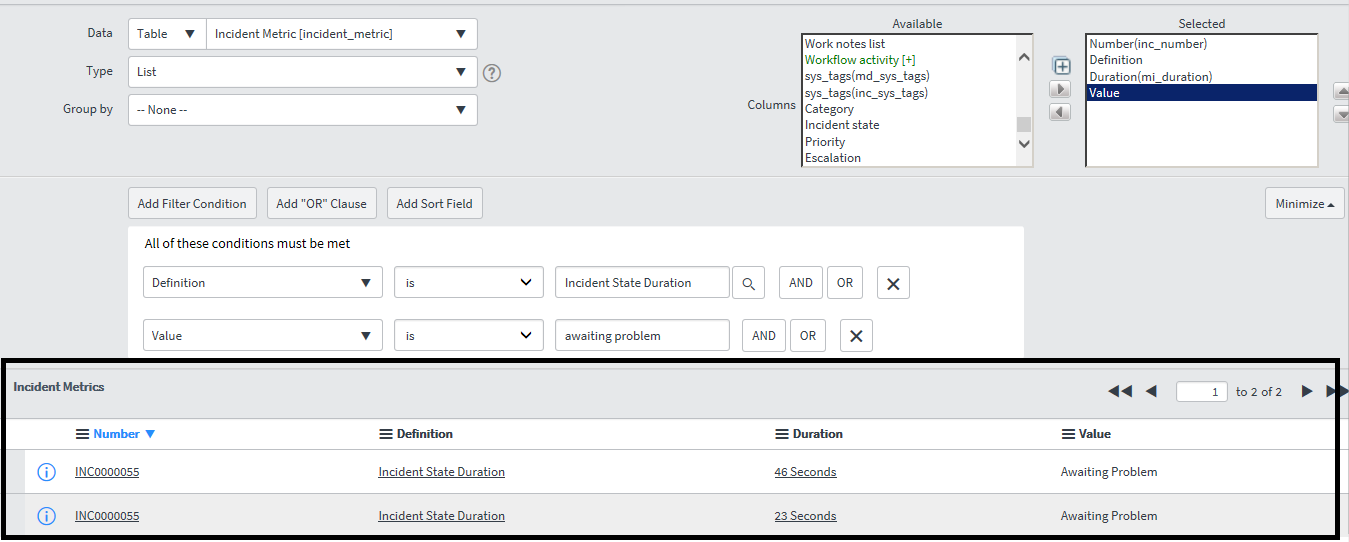Delete the Definition filter condition row
The width and height of the screenshot is (1349, 542).
tap(893, 283)
